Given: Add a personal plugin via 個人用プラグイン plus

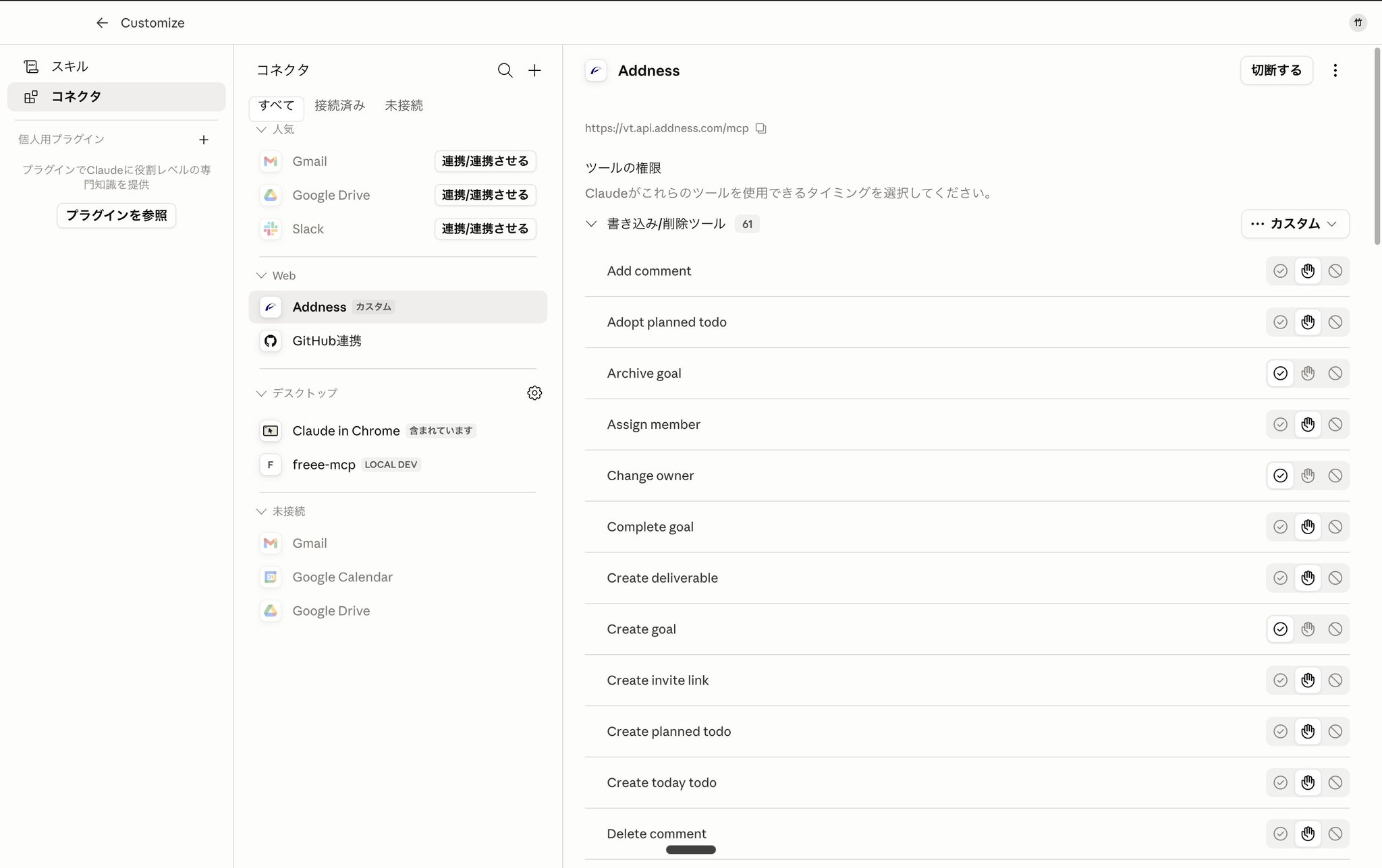Looking at the screenshot, I should coord(204,140).
